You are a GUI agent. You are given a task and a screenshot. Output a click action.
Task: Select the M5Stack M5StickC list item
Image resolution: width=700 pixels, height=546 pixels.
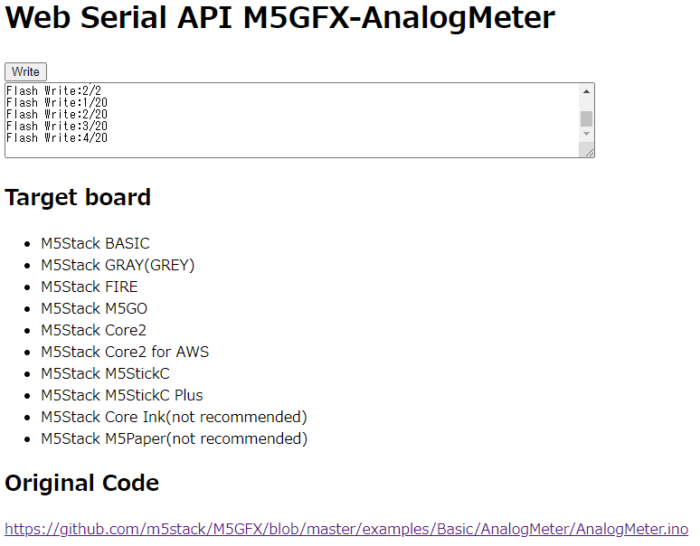pyautogui.click(x=105, y=374)
